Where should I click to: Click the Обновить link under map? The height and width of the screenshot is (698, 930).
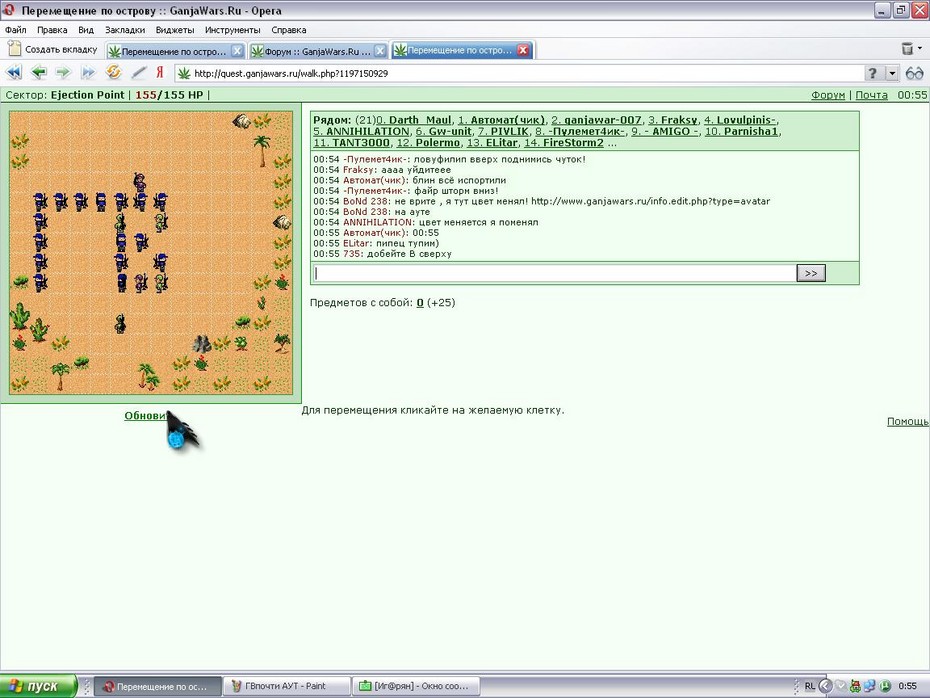(146, 416)
